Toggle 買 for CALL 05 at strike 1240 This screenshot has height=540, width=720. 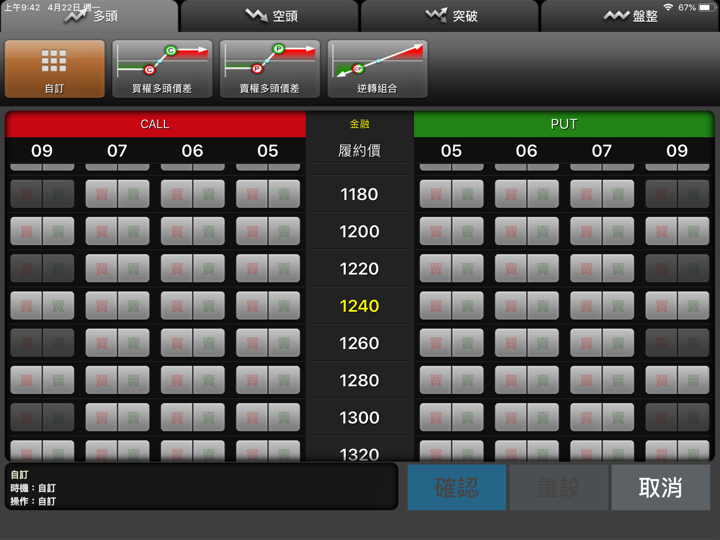[x=252, y=306]
